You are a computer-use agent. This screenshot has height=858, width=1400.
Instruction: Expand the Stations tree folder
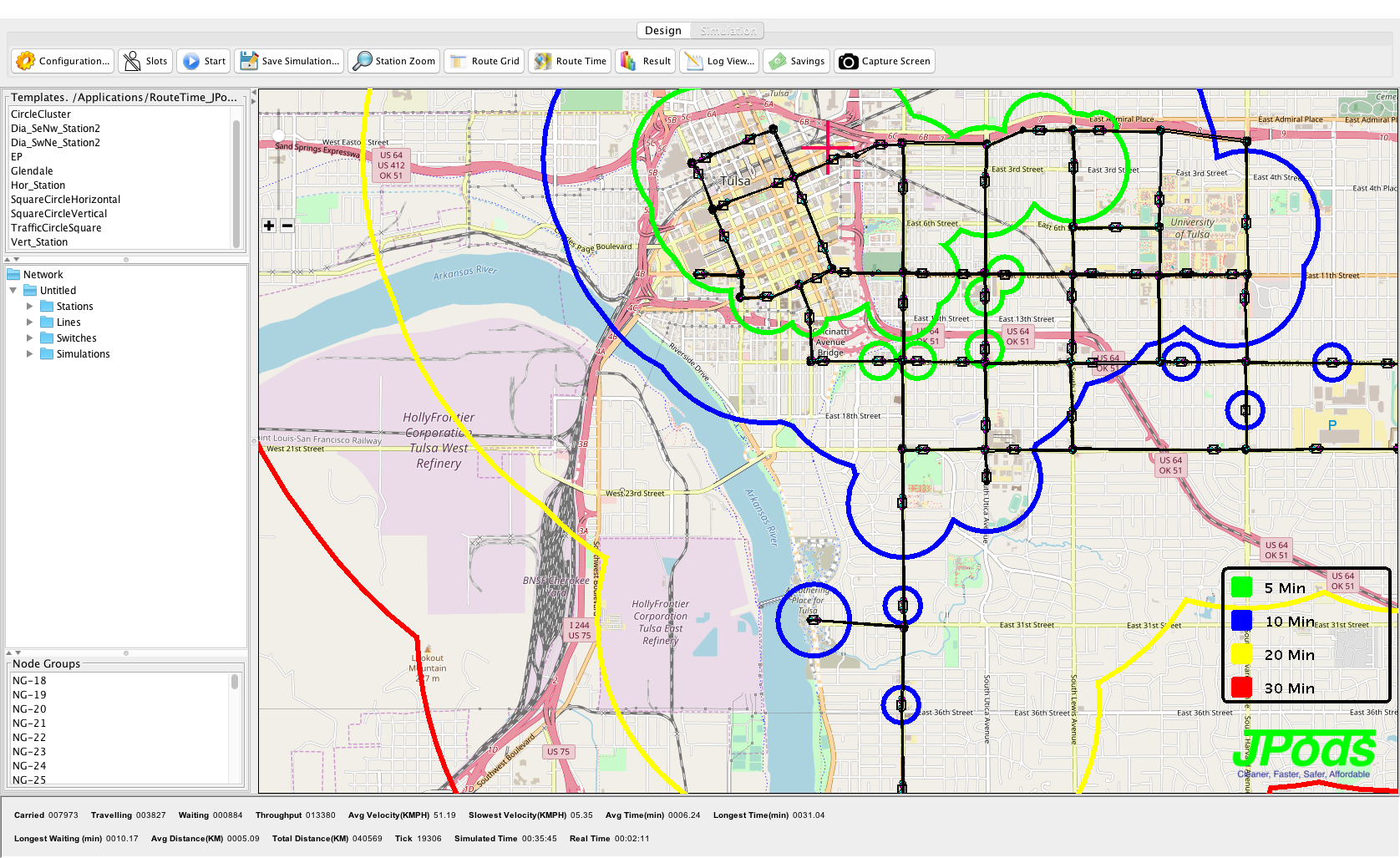click(30, 307)
